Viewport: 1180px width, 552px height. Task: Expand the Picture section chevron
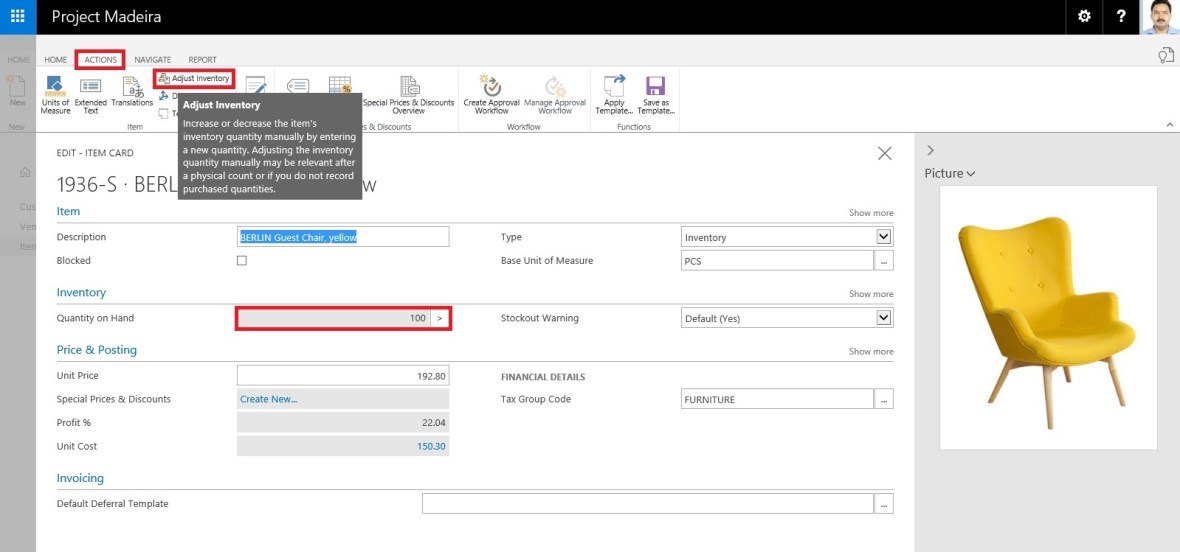tap(970, 174)
